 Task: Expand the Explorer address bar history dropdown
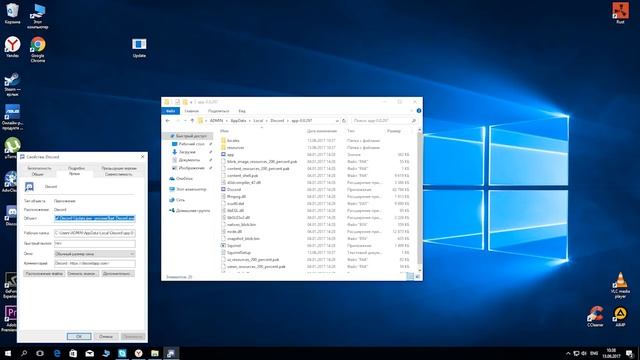pos(337,121)
